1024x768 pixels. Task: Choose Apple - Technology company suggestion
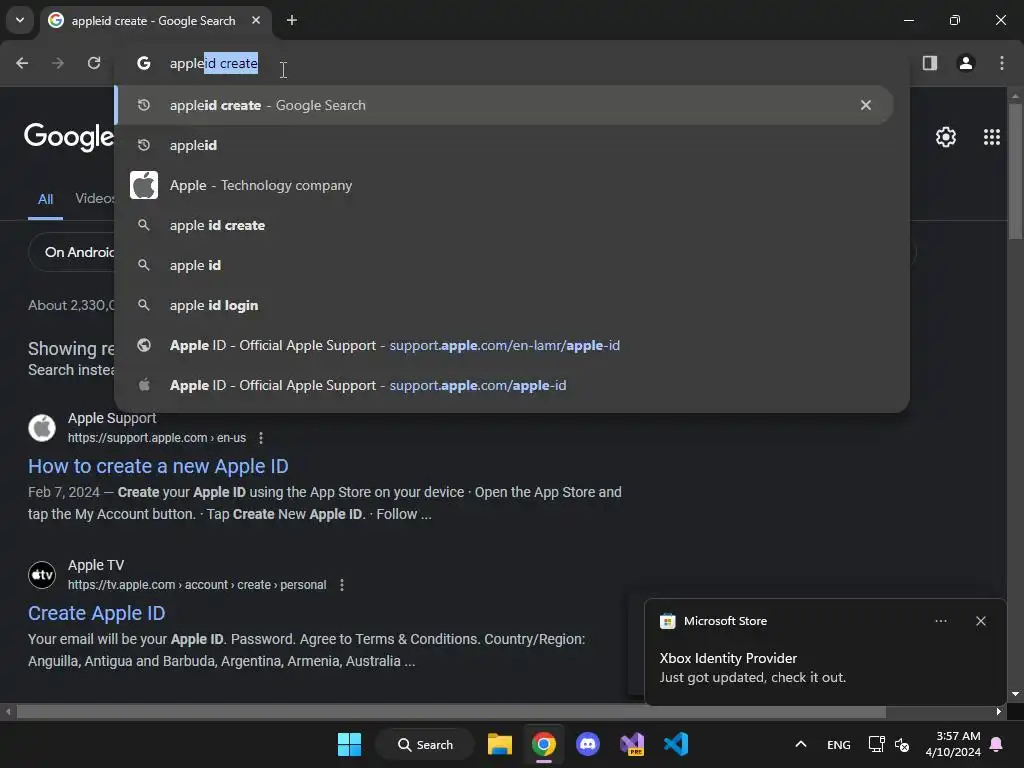pos(504,185)
